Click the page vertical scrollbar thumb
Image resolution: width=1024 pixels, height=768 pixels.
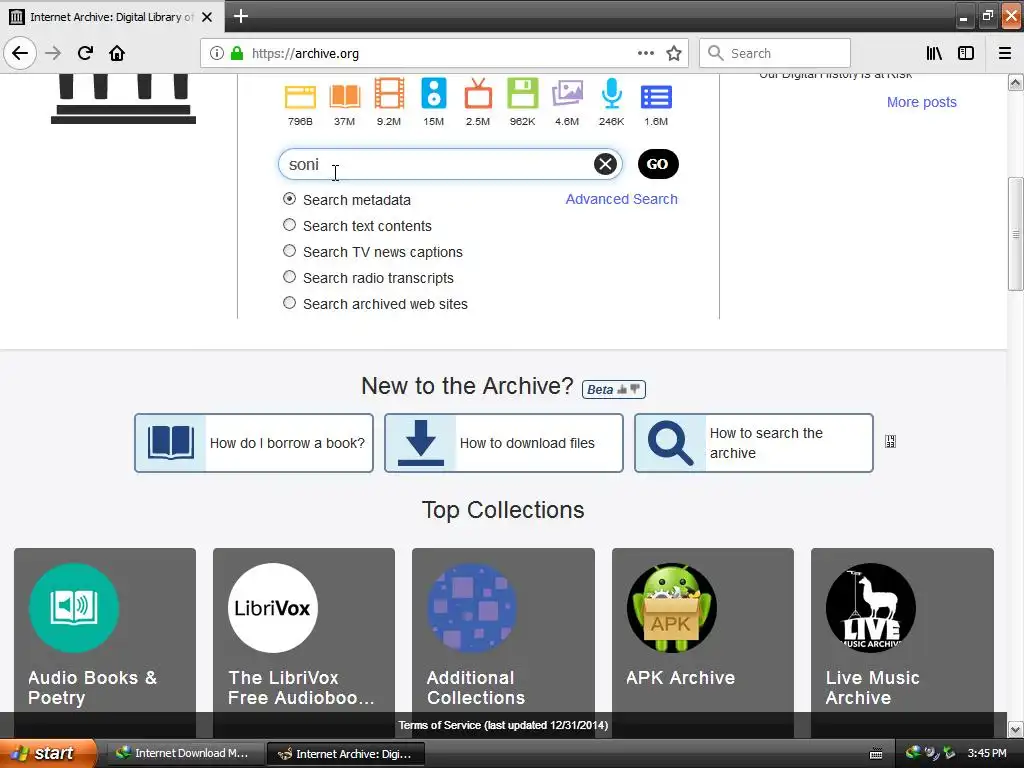pos(1015,233)
